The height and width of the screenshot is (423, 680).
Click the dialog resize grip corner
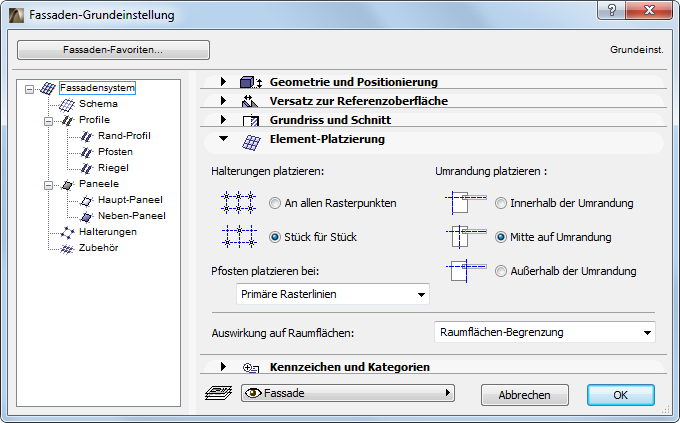tap(666, 409)
